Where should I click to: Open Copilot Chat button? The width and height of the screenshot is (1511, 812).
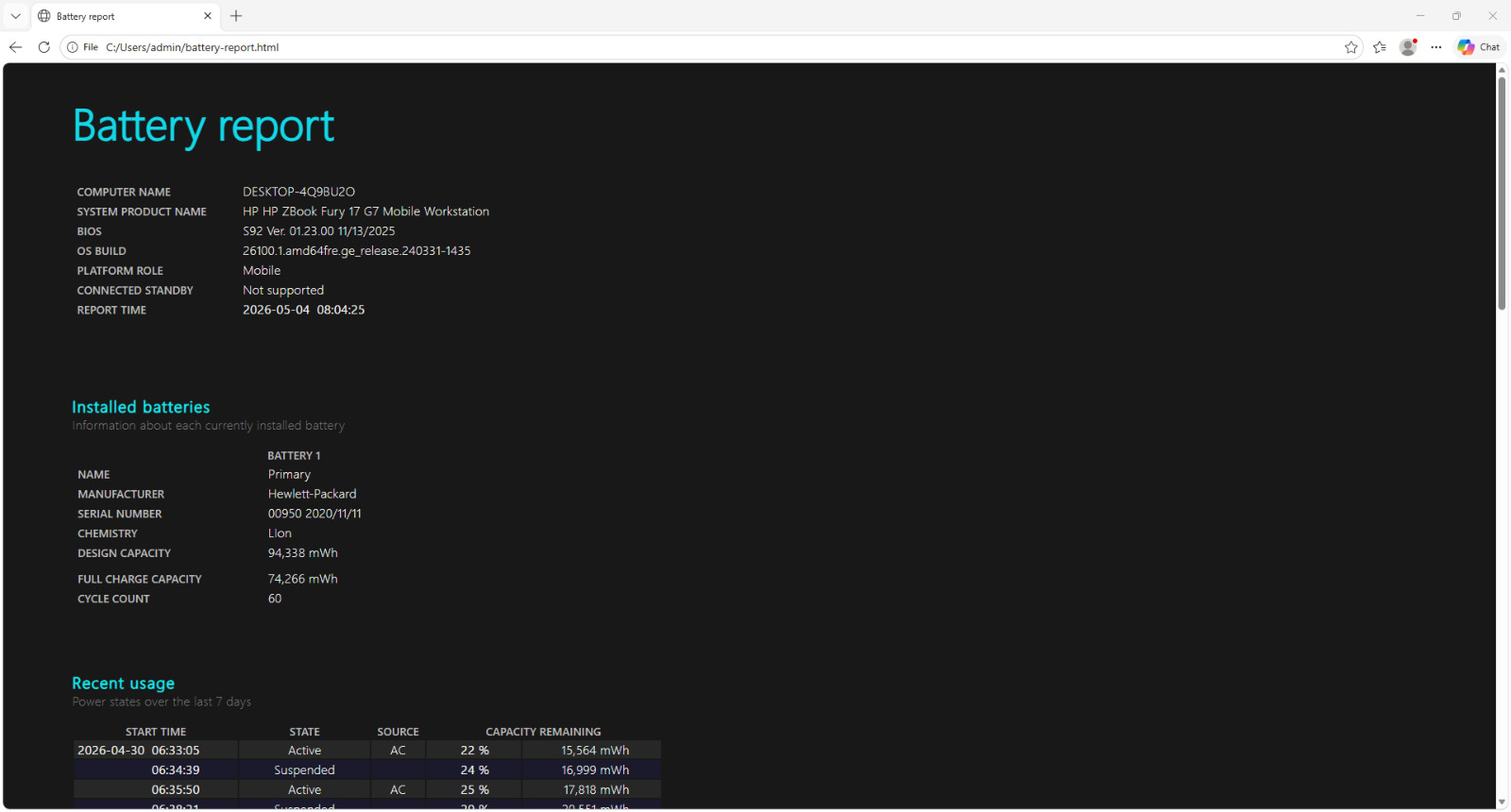point(1479,47)
